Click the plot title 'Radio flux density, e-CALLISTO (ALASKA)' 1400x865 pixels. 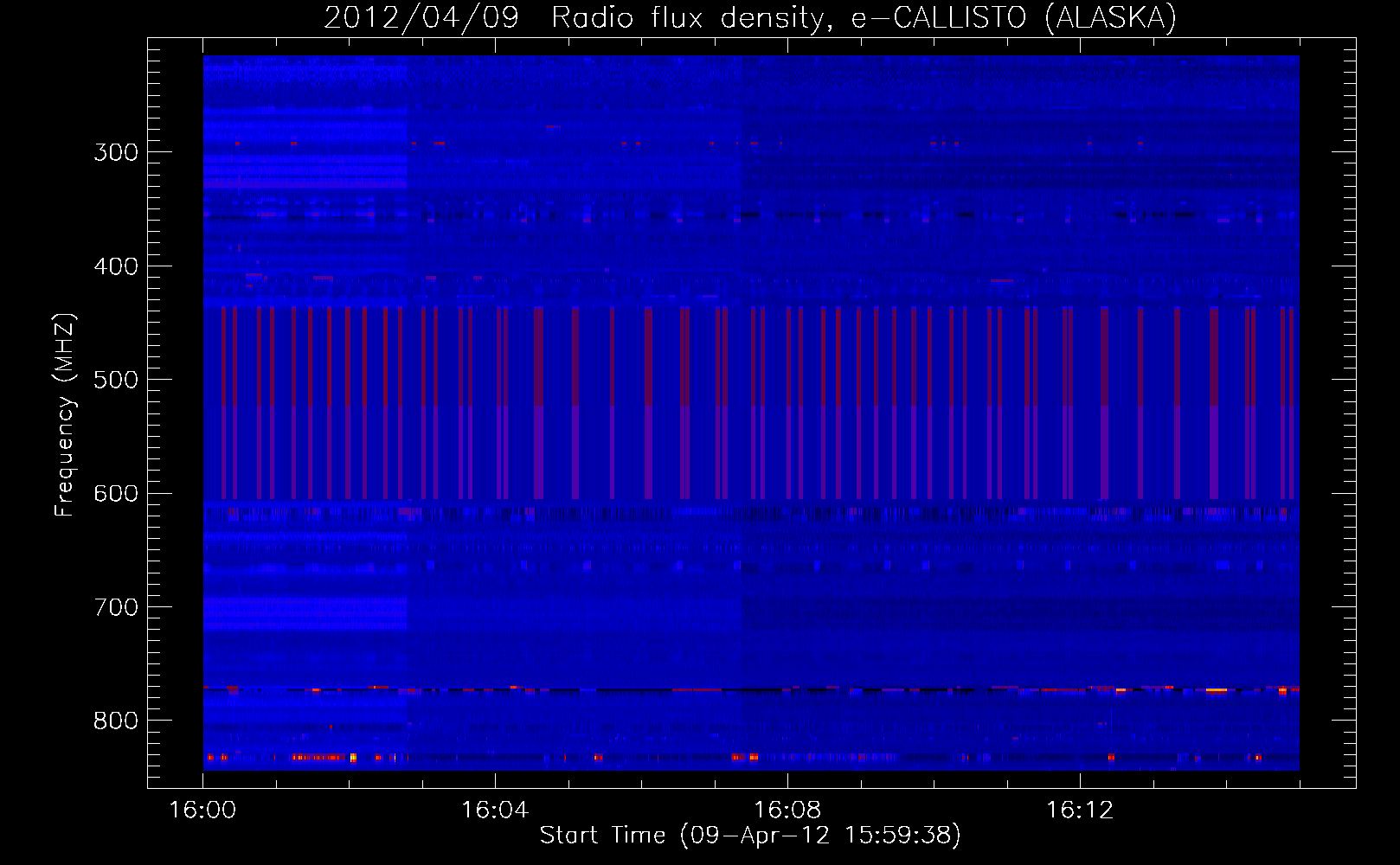coord(864,18)
